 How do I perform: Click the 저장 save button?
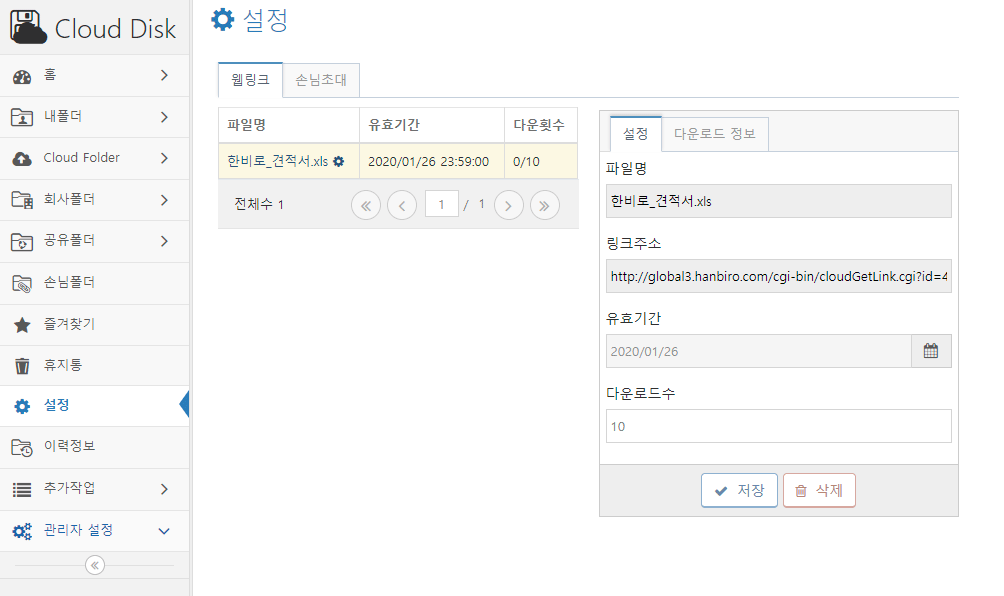click(x=739, y=490)
